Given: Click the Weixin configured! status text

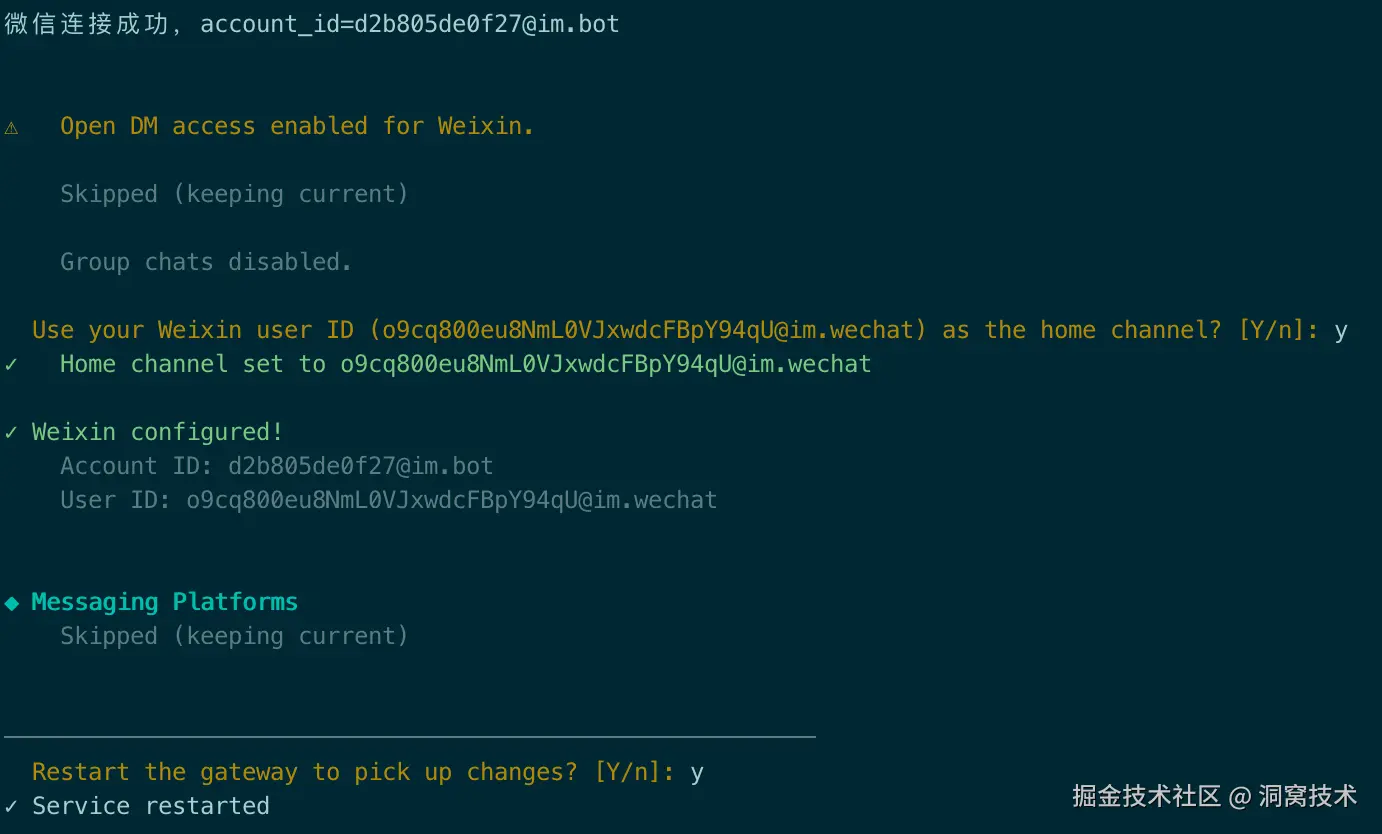Looking at the screenshot, I should pos(158,432).
